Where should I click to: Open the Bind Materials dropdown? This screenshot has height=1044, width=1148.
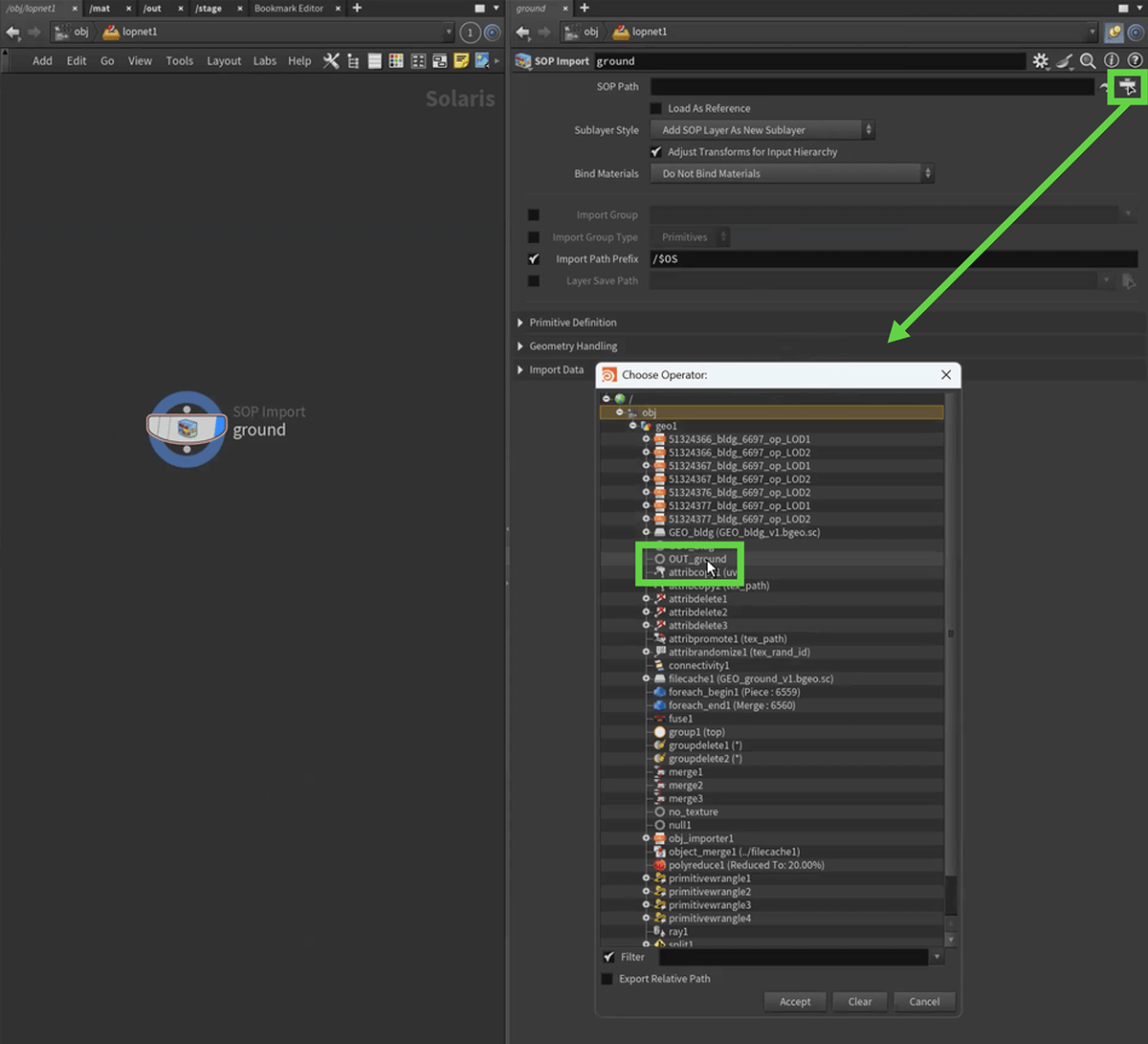pos(791,174)
